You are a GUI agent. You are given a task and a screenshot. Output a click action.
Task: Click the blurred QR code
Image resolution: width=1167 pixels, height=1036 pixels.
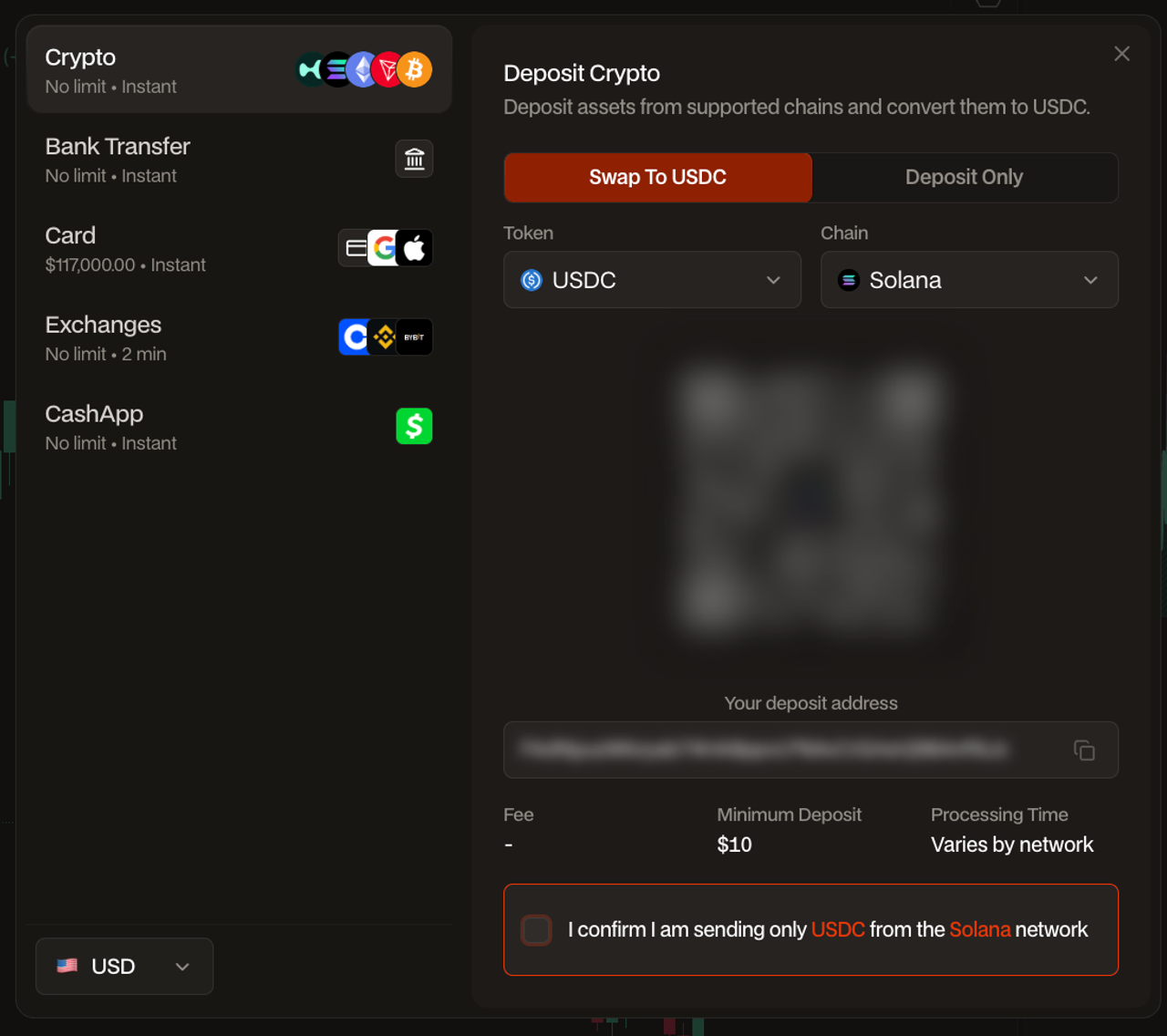pos(810,501)
